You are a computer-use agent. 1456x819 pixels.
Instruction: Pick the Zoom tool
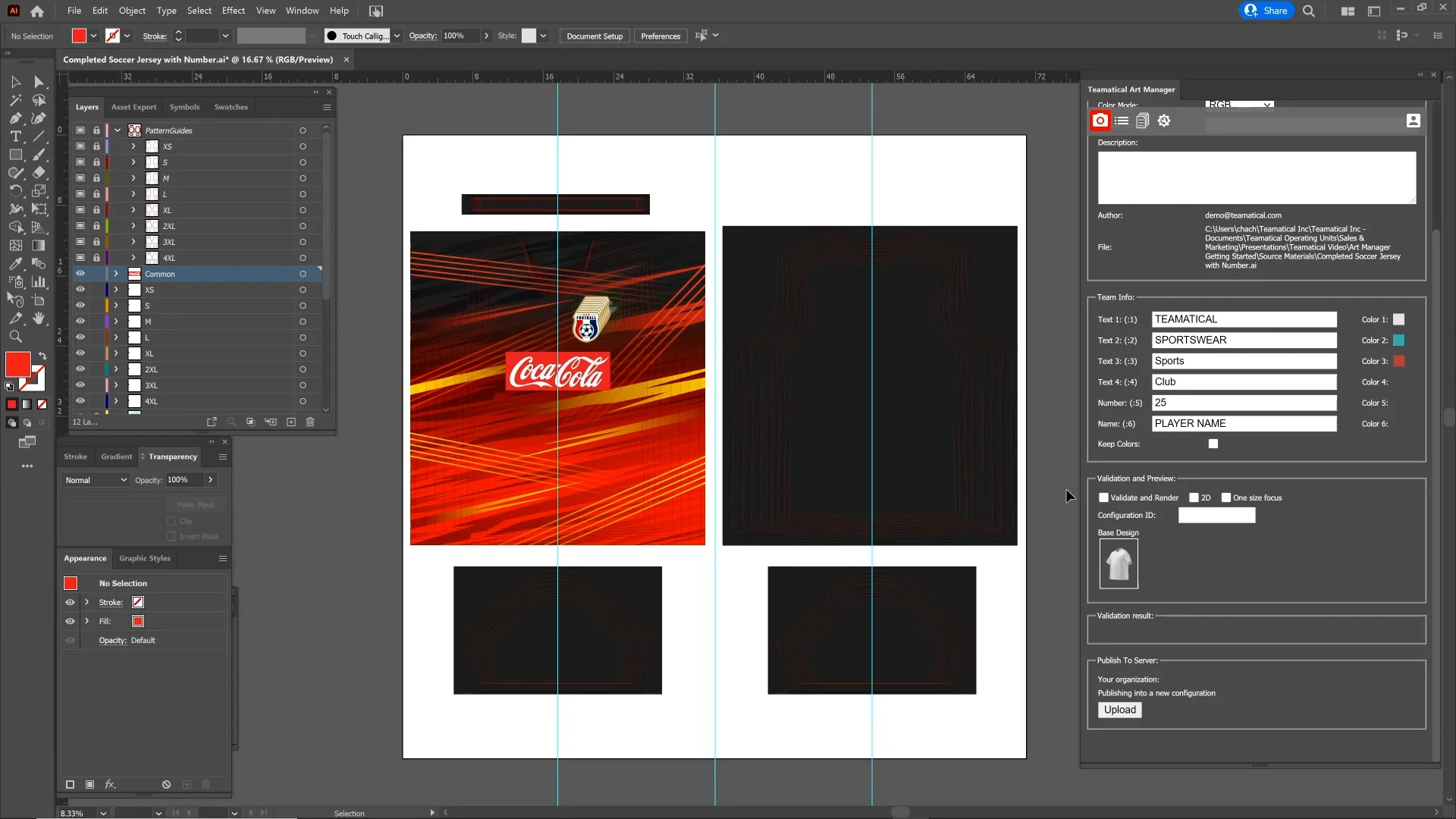point(15,337)
